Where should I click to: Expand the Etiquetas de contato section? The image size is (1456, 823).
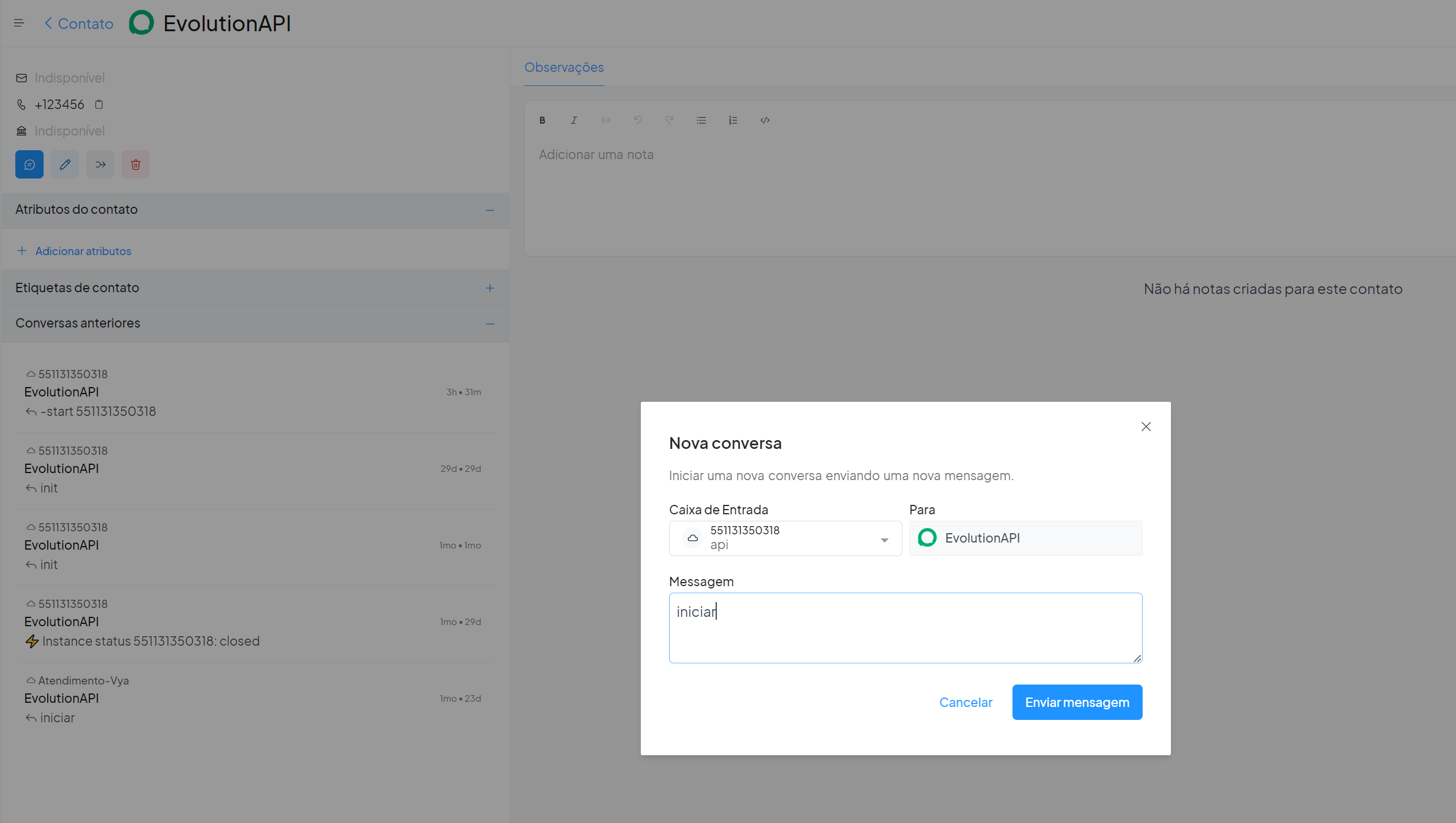[x=490, y=288]
